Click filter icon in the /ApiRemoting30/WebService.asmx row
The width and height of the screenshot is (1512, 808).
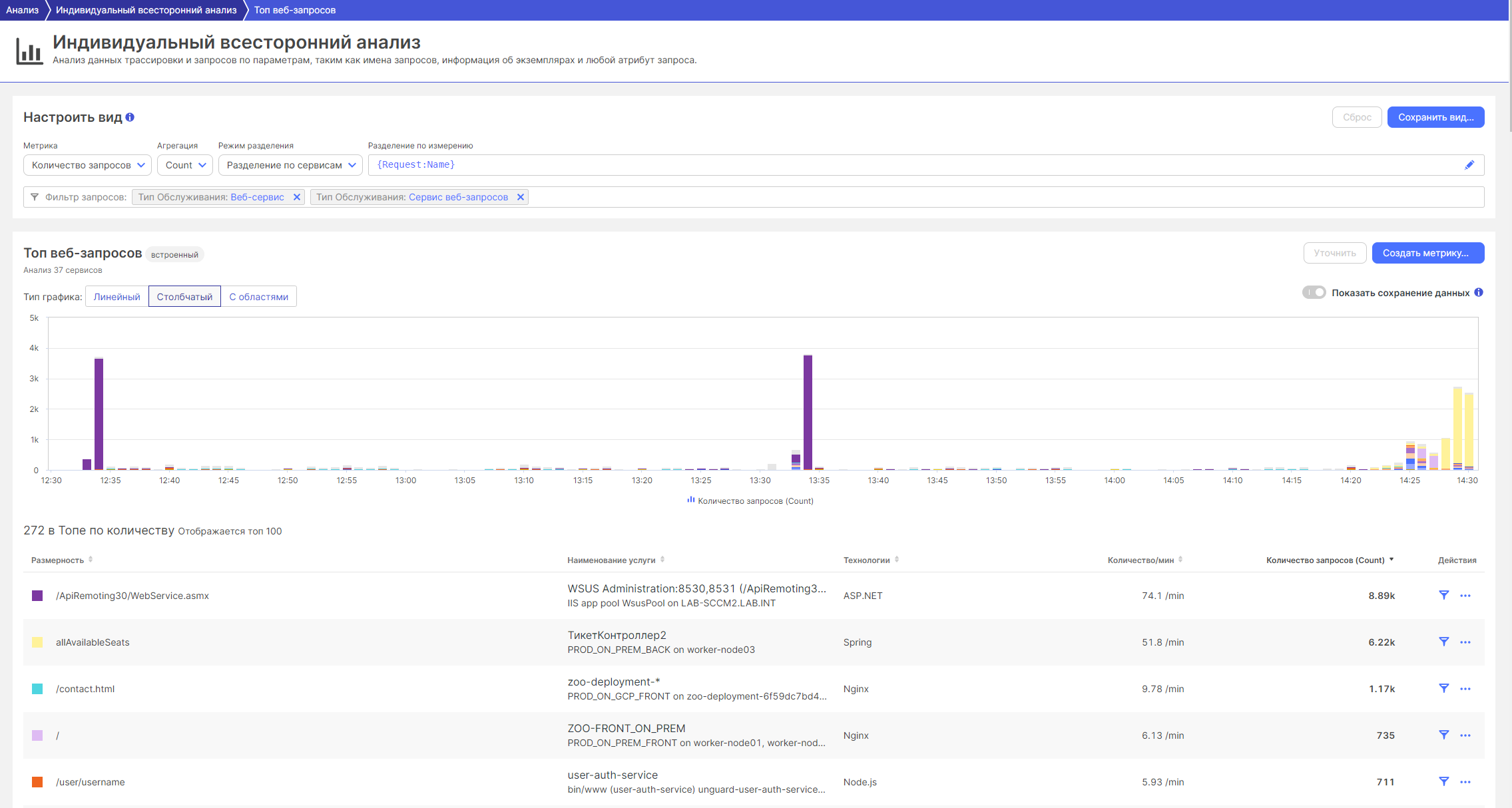(x=1443, y=595)
